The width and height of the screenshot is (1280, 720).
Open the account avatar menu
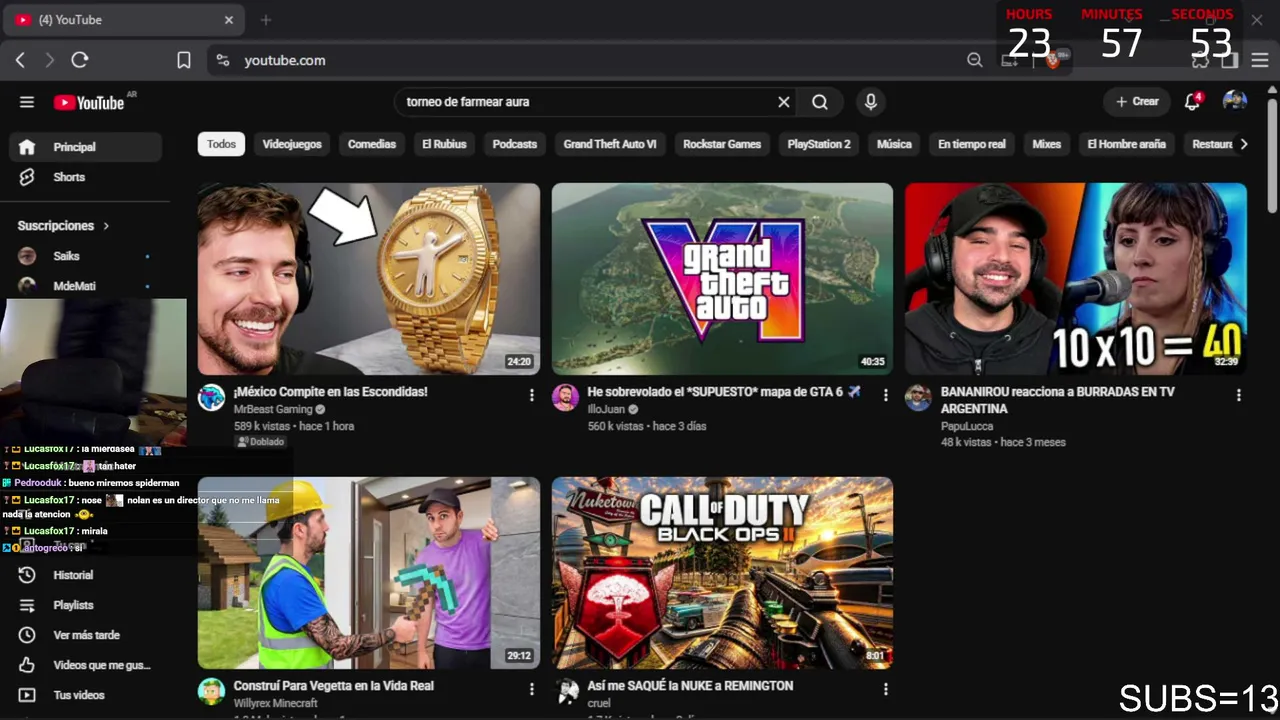coord(1235,101)
